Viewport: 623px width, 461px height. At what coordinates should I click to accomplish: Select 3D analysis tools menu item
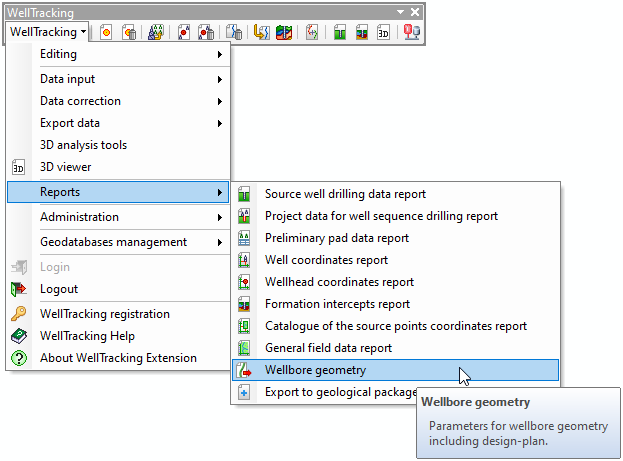118,145
